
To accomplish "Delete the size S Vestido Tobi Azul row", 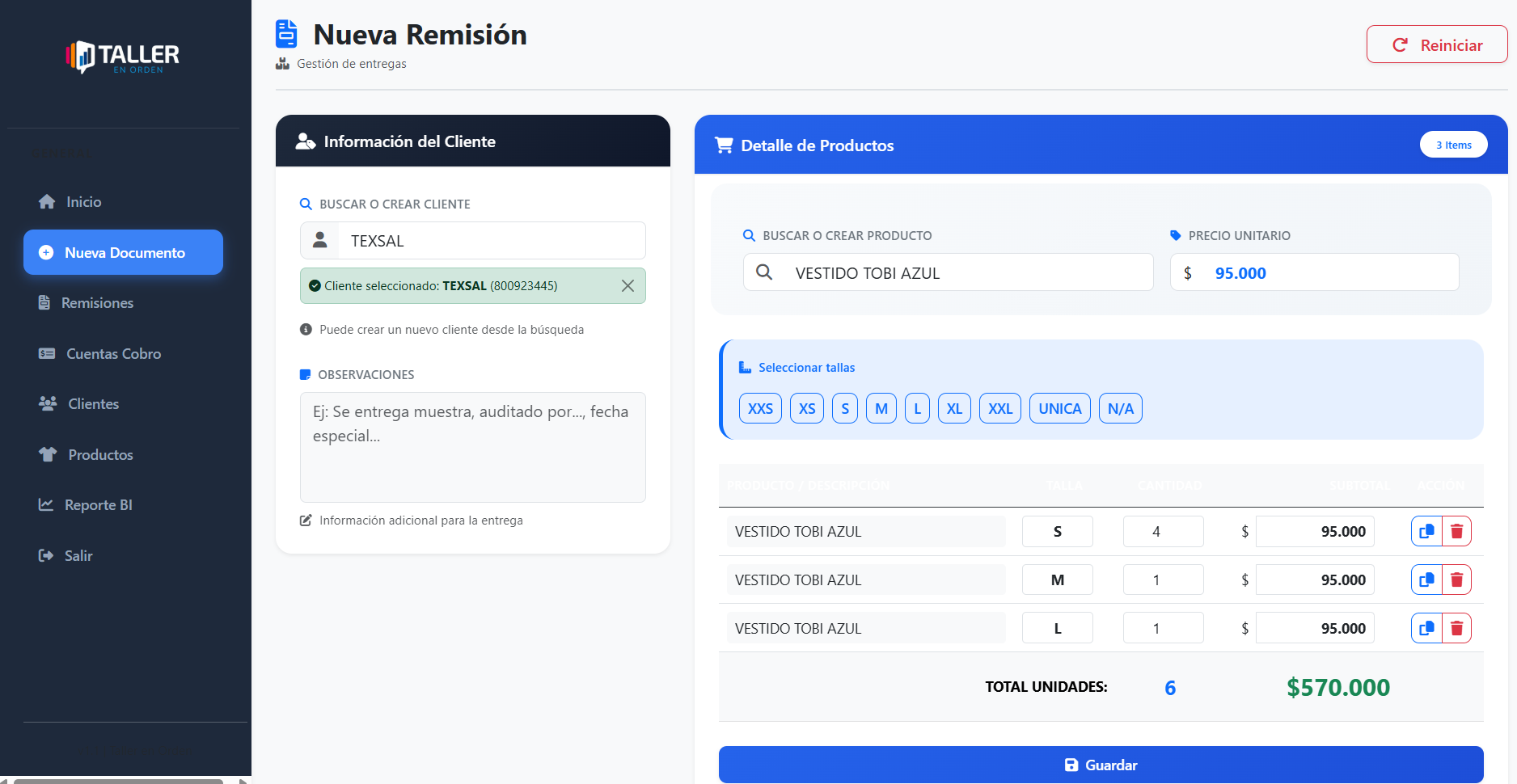I will [1456, 532].
